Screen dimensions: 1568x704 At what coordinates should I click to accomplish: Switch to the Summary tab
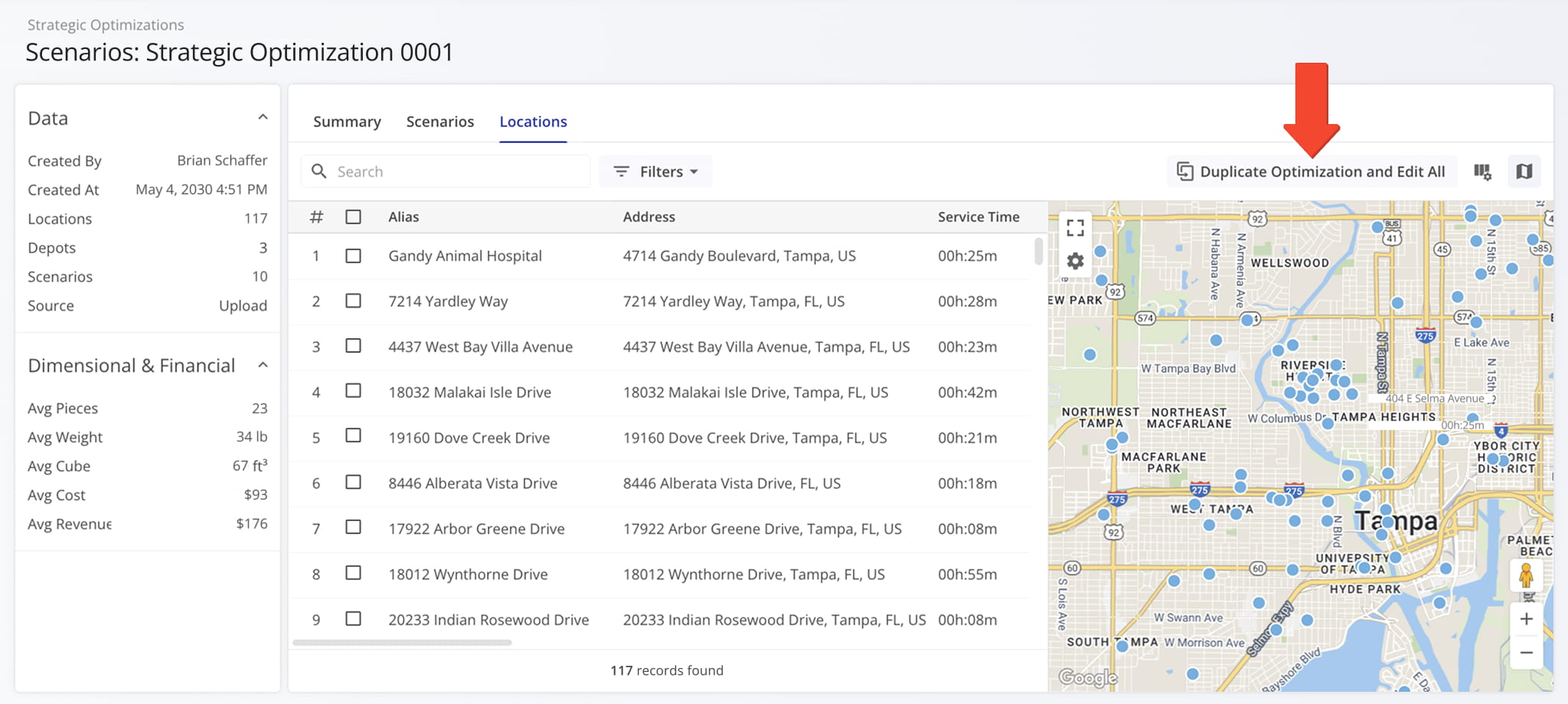347,122
